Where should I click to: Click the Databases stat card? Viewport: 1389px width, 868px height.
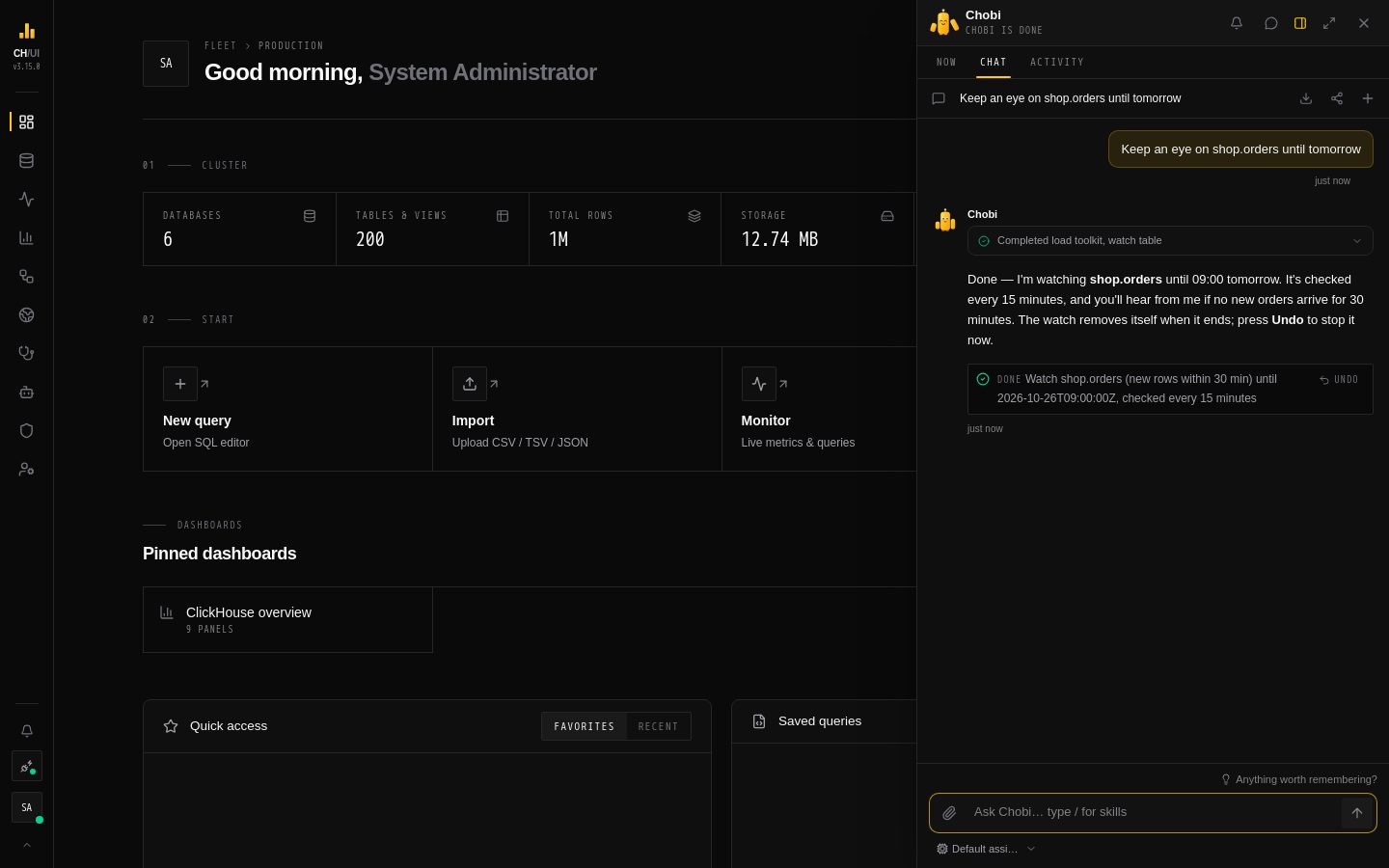239,229
